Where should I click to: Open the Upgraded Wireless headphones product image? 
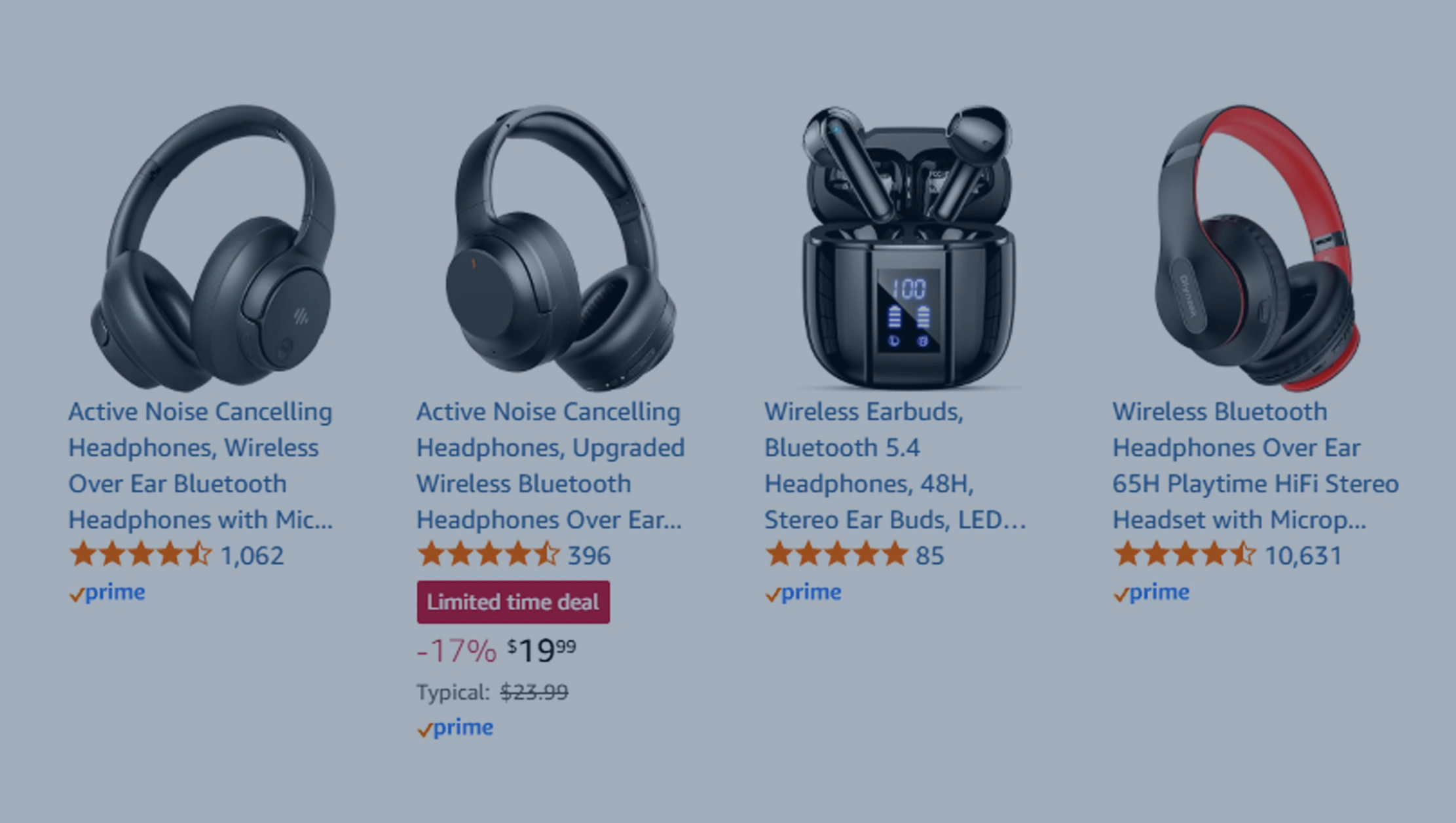click(x=561, y=247)
